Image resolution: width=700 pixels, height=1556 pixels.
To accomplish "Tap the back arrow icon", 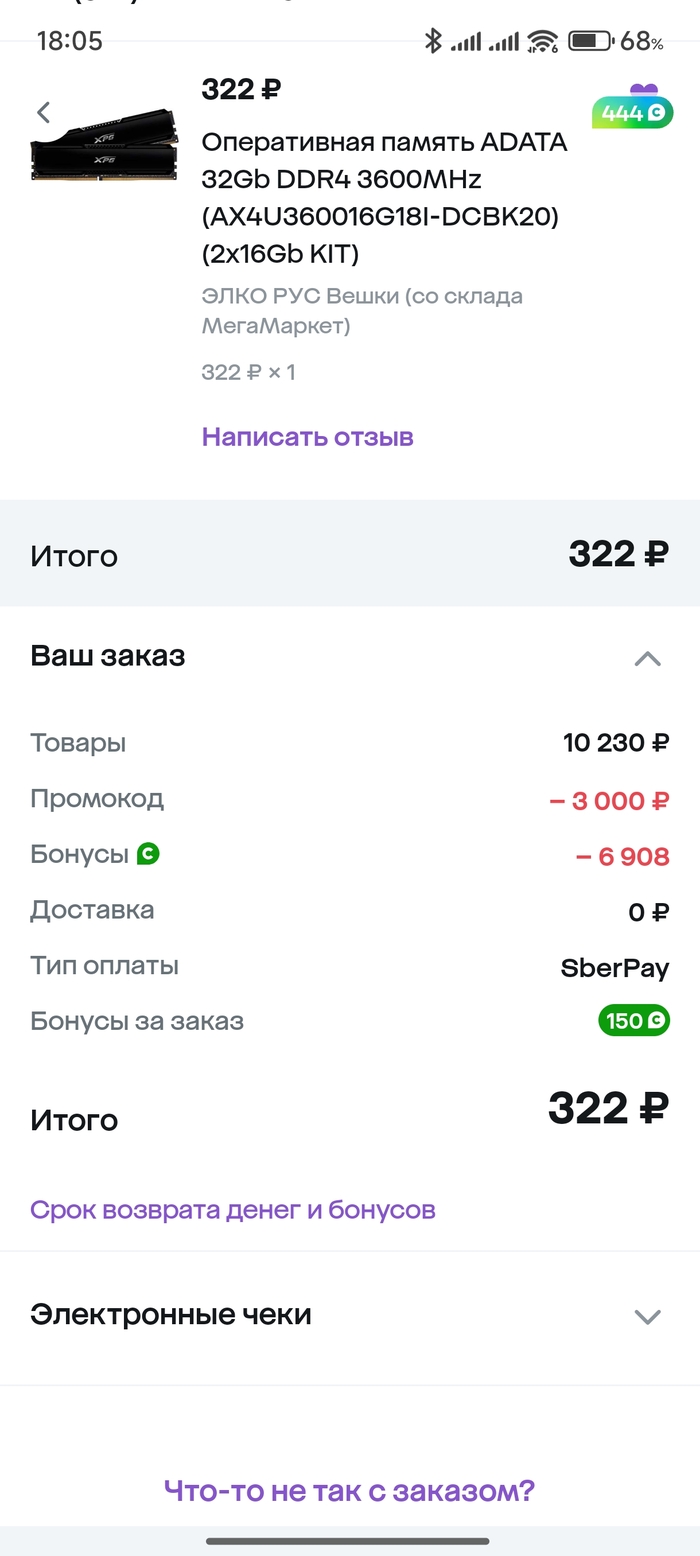I will tap(43, 112).
